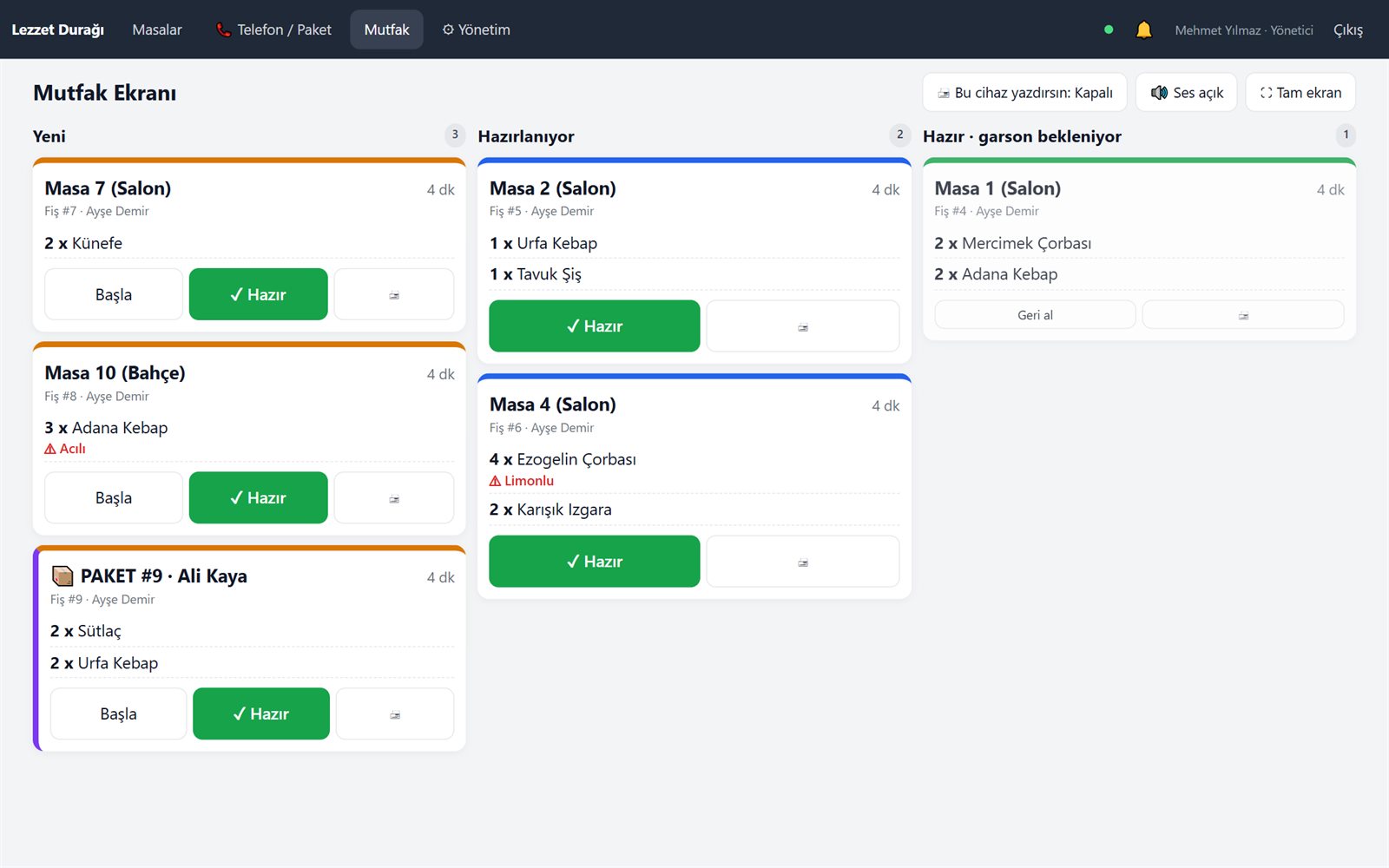Print the PAKET #9 Ali Kaya ticket
The image size is (1389, 868).
(395, 713)
